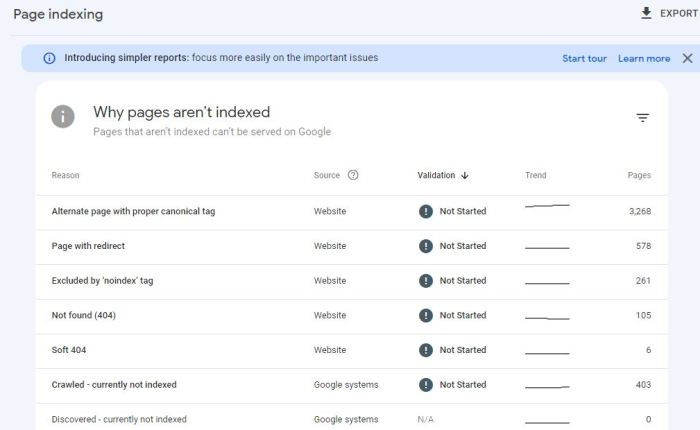Click the Reason column header

click(x=65, y=176)
